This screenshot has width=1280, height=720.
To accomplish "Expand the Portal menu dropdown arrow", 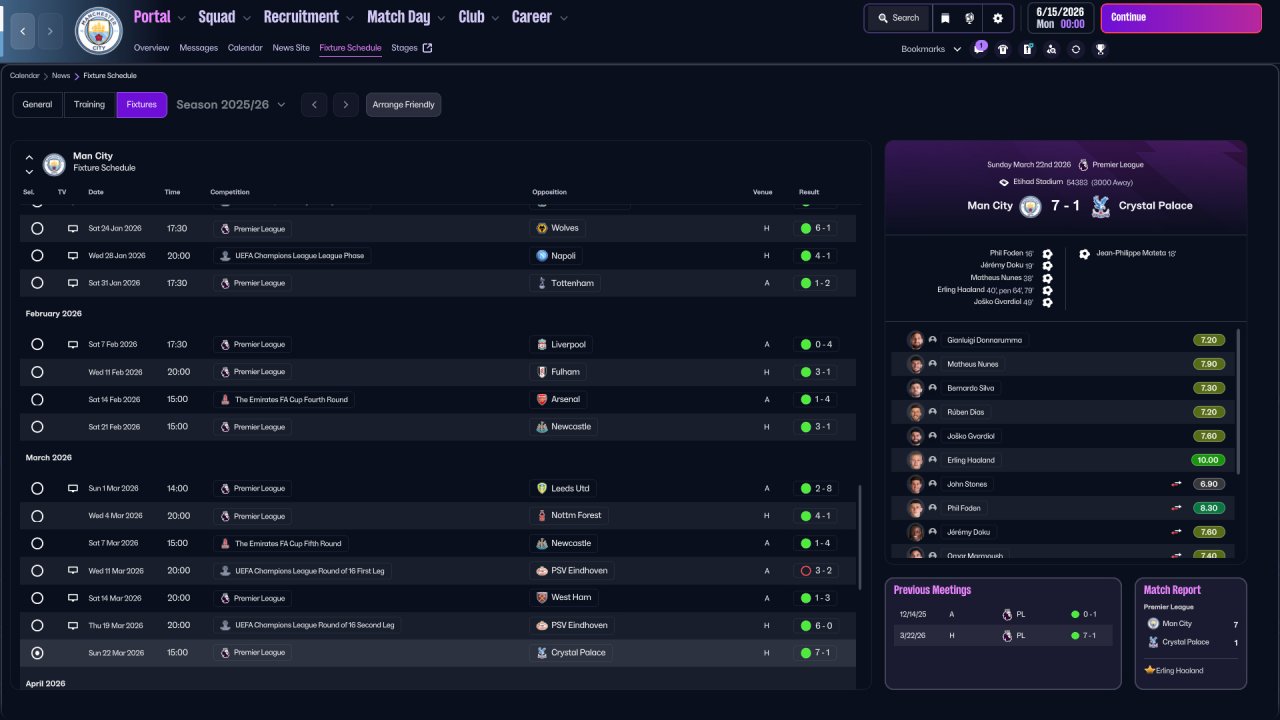I will pyautogui.click(x=181, y=18).
